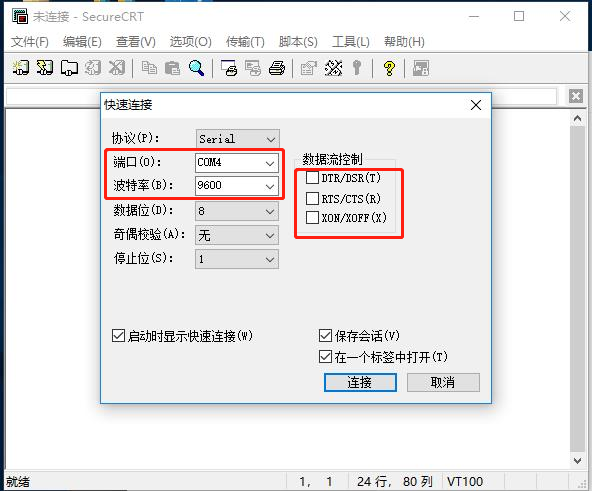Screen dimensions: 592x491
Task: Enable the RTS/CTS flow control checkbox
Action: click(312, 198)
